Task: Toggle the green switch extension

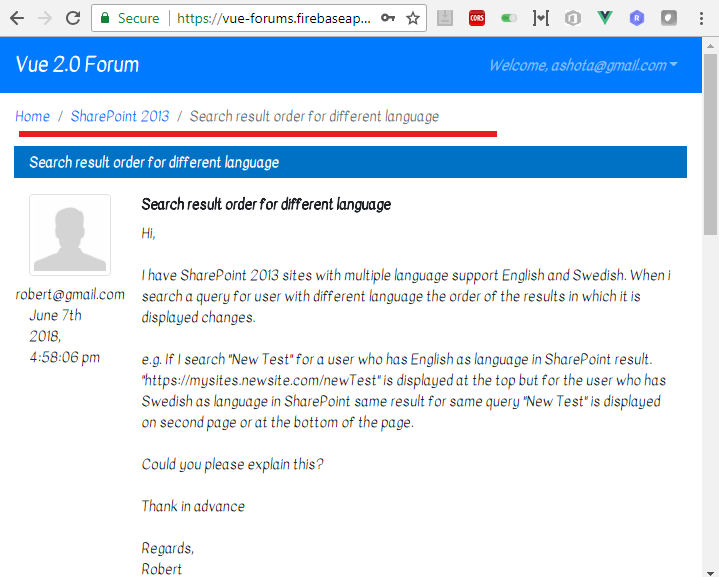Action: click(509, 18)
